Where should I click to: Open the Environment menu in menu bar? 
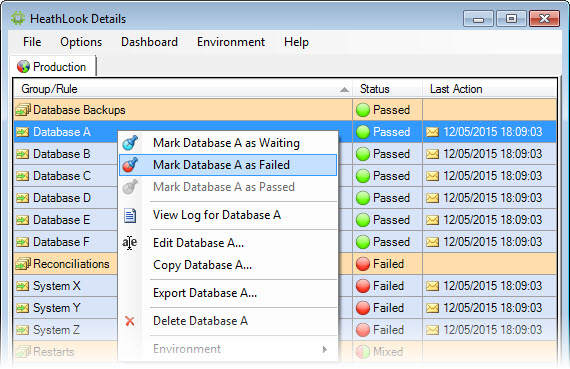pos(231,42)
